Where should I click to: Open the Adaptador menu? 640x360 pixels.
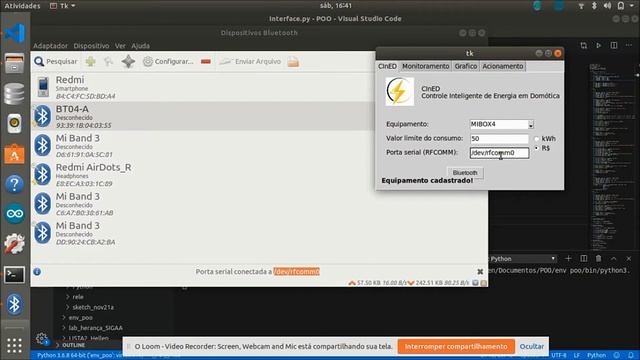50,46
